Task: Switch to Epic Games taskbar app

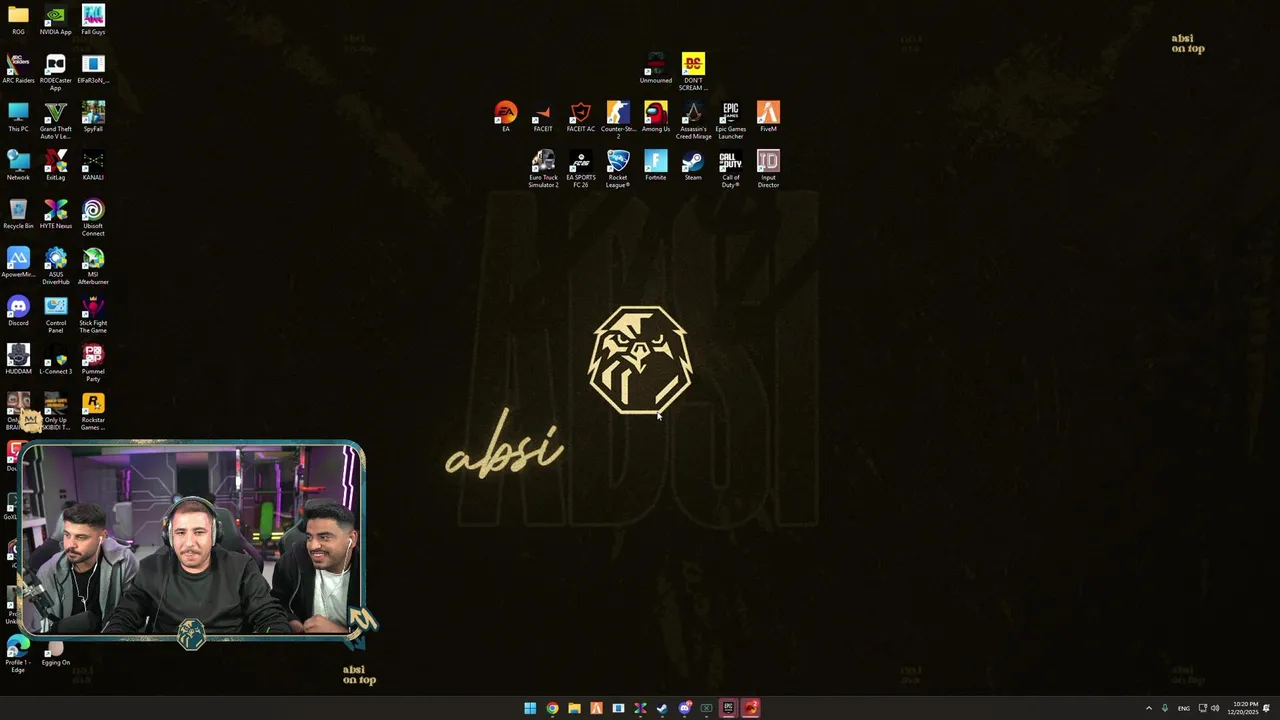Action: click(x=728, y=708)
